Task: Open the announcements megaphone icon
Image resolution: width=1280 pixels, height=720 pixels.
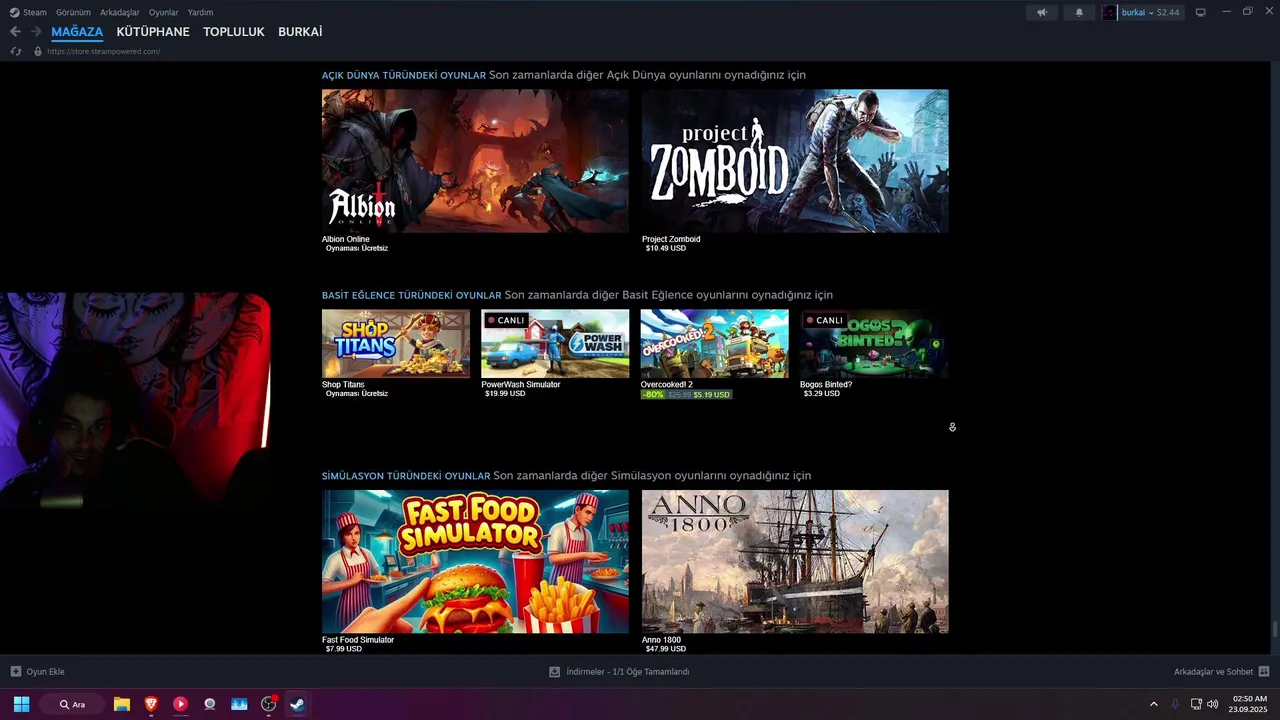Action: pyautogui.click(x=1042, y=12)
